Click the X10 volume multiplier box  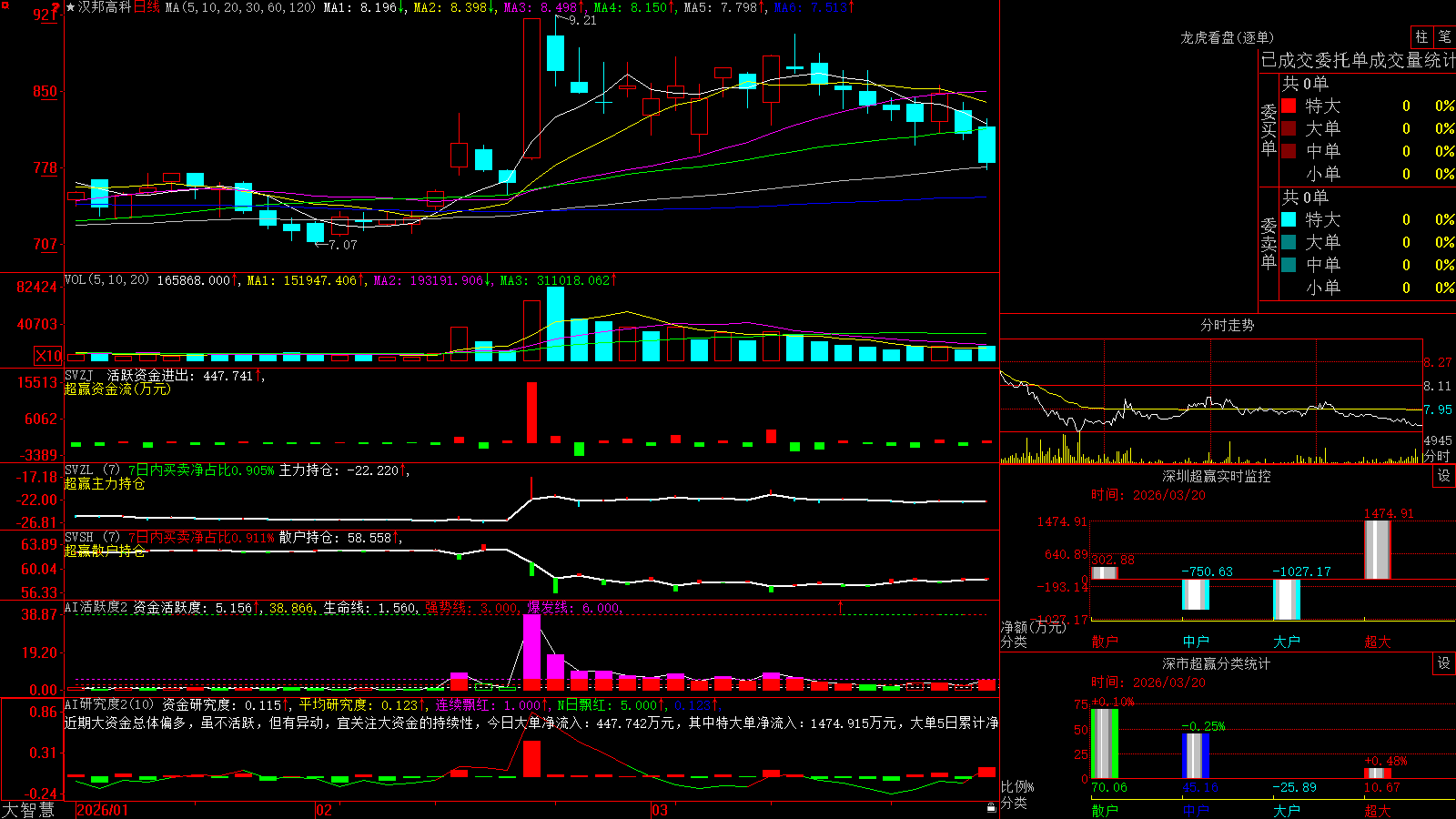pos(48,356)
